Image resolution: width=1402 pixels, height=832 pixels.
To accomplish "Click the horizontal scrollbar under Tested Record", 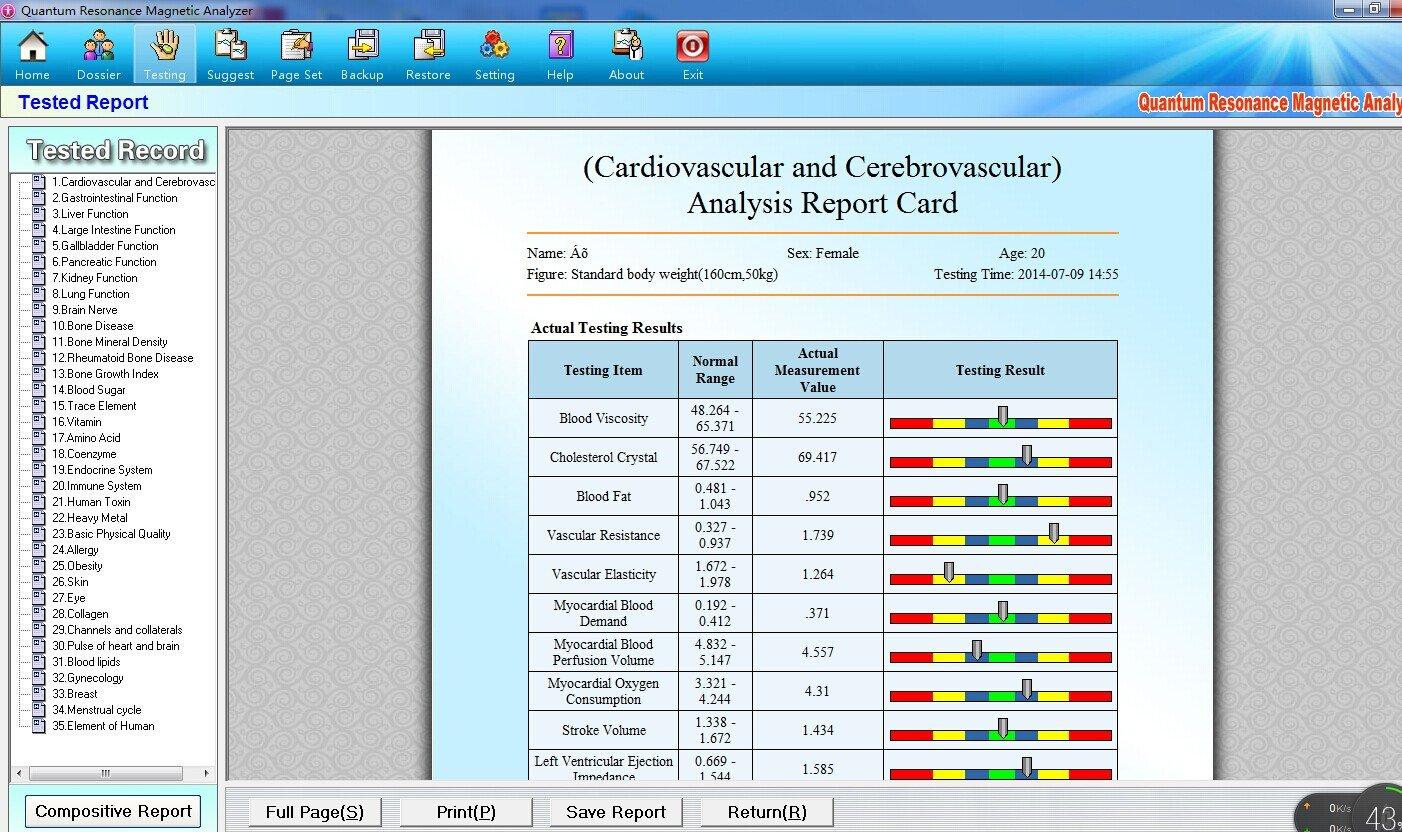I will 105,772.
